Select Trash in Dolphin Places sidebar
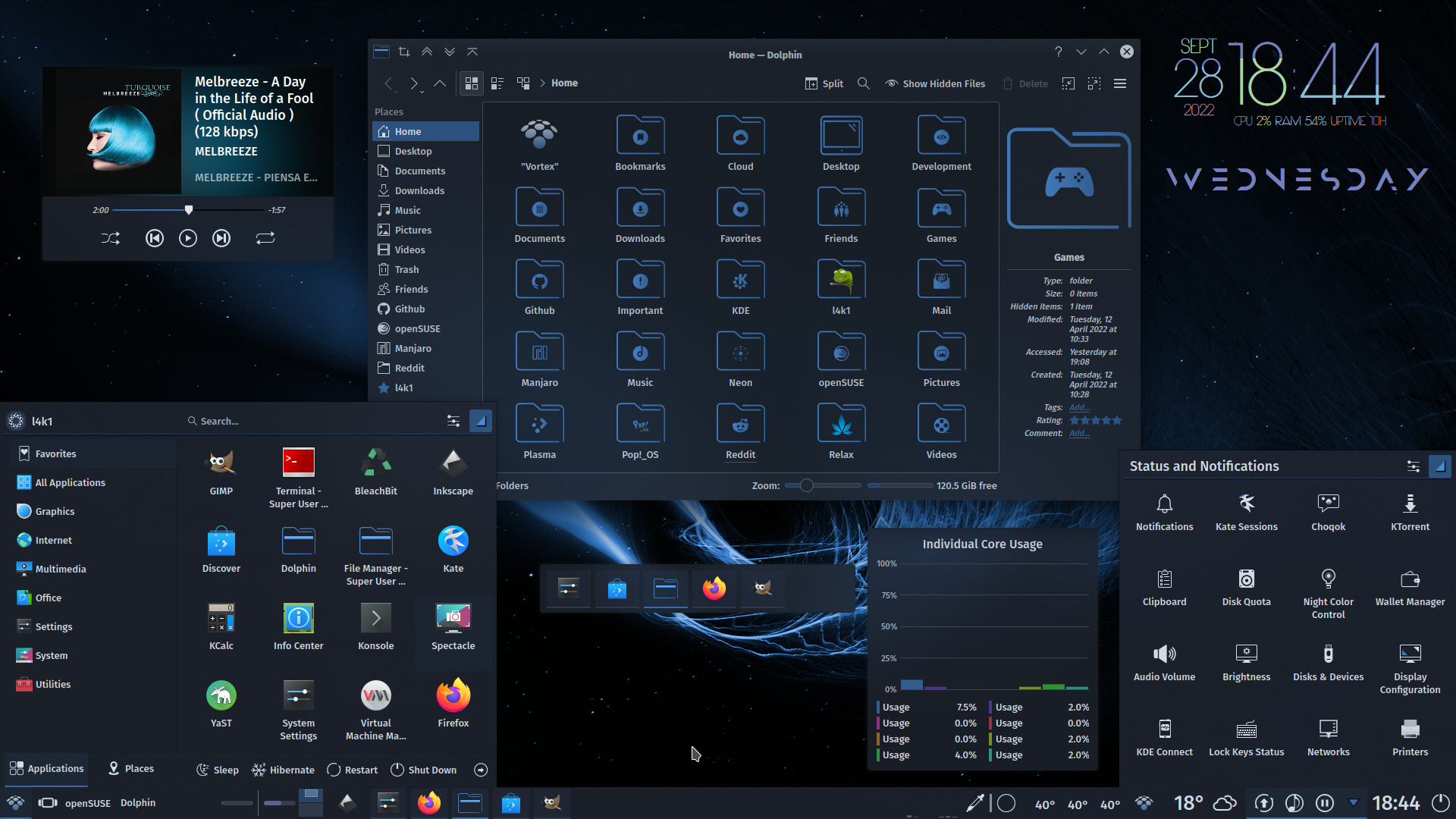 (425, 269)
